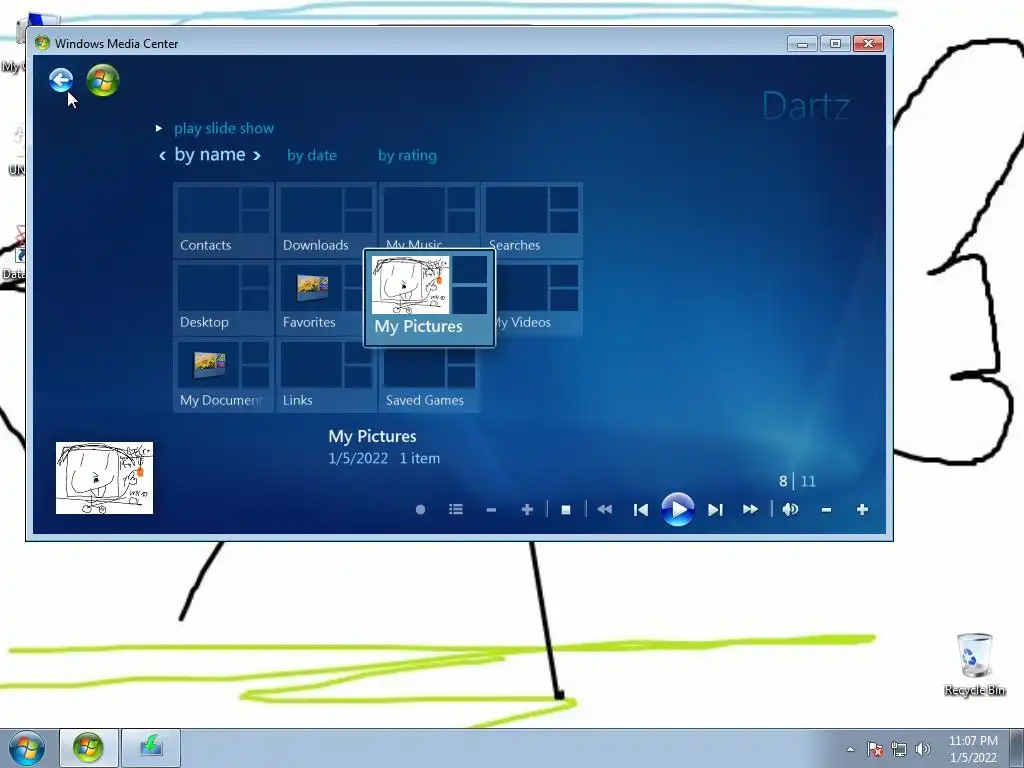Open the My Documents folder tile
Viewport: 1024px width, 768px height.
(223, 376)
